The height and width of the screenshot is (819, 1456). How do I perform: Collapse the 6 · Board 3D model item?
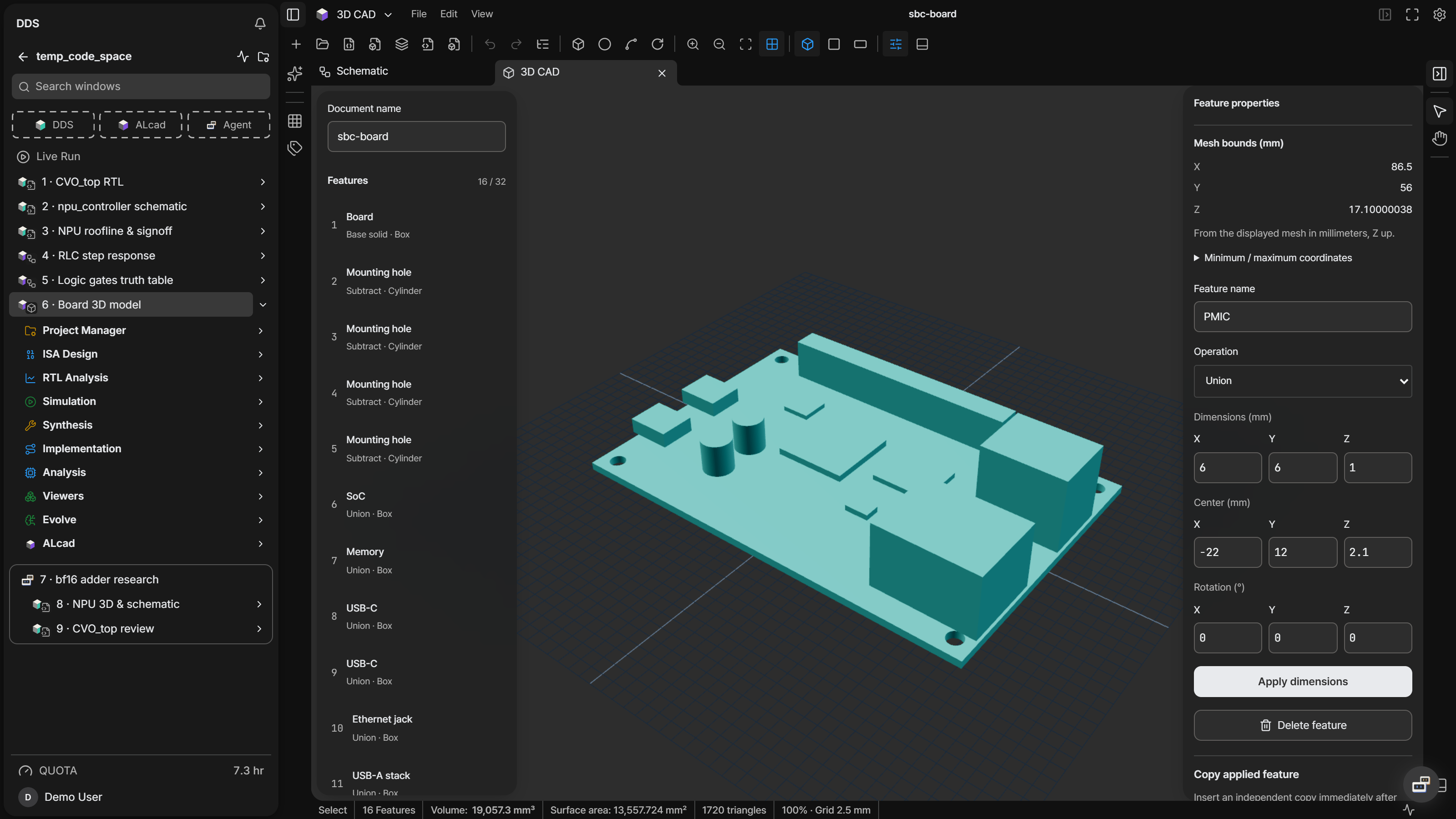(x=263, y=305)
